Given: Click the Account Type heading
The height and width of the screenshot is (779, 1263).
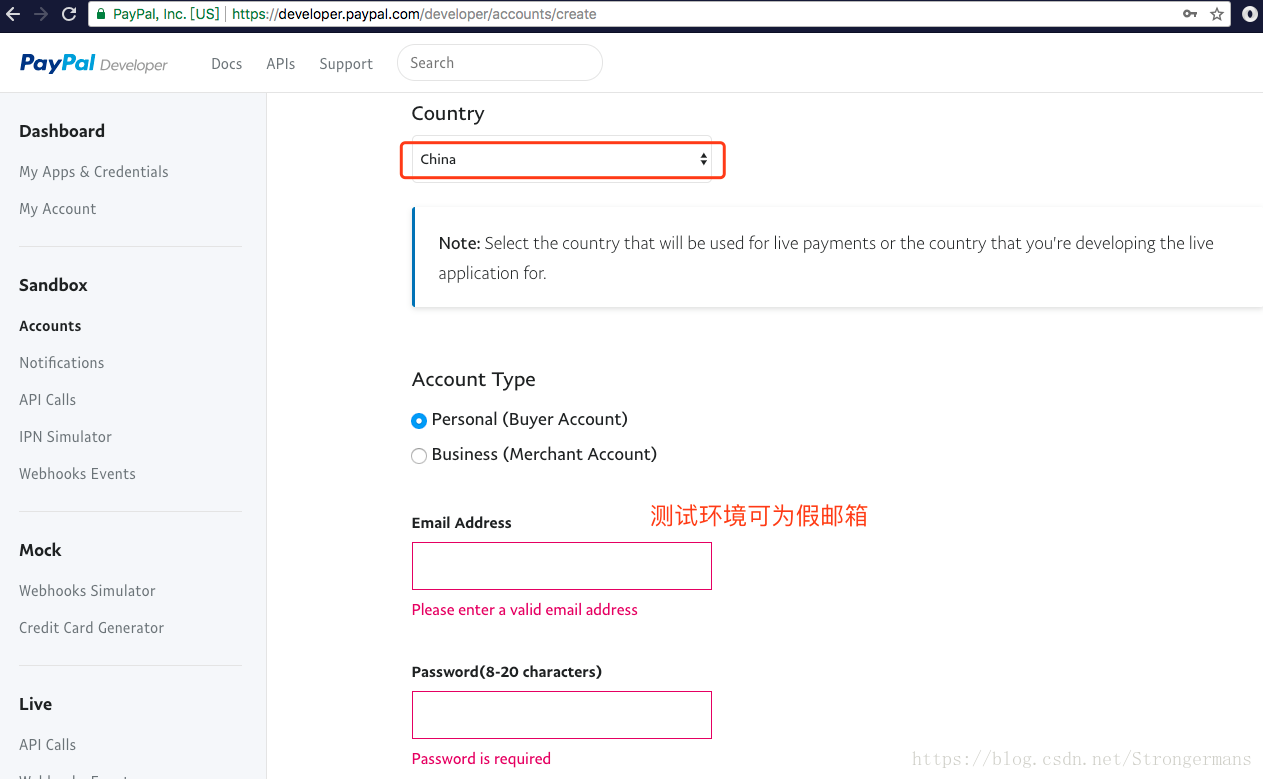Looking at the screenshot, I should point(474,380).
